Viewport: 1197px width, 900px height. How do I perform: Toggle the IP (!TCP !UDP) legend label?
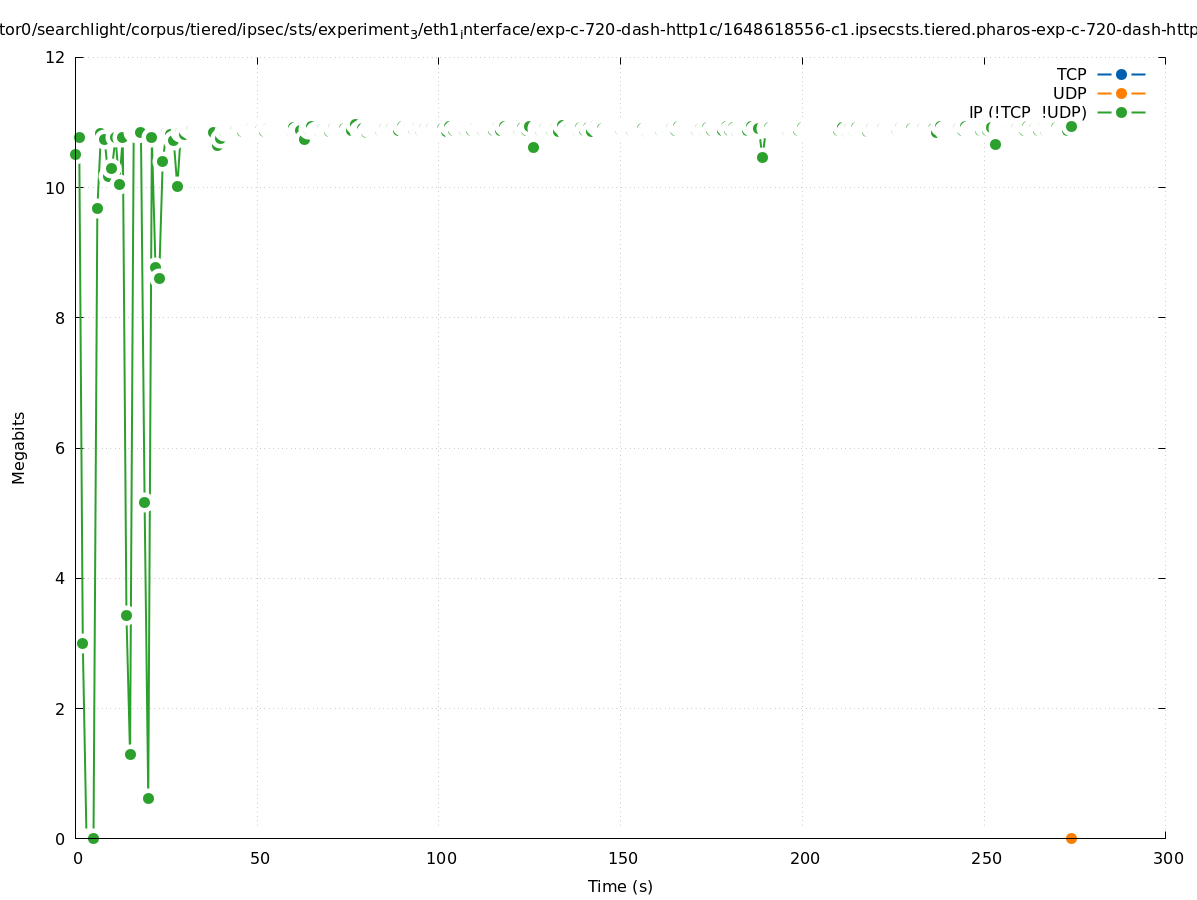(1027, 112)
